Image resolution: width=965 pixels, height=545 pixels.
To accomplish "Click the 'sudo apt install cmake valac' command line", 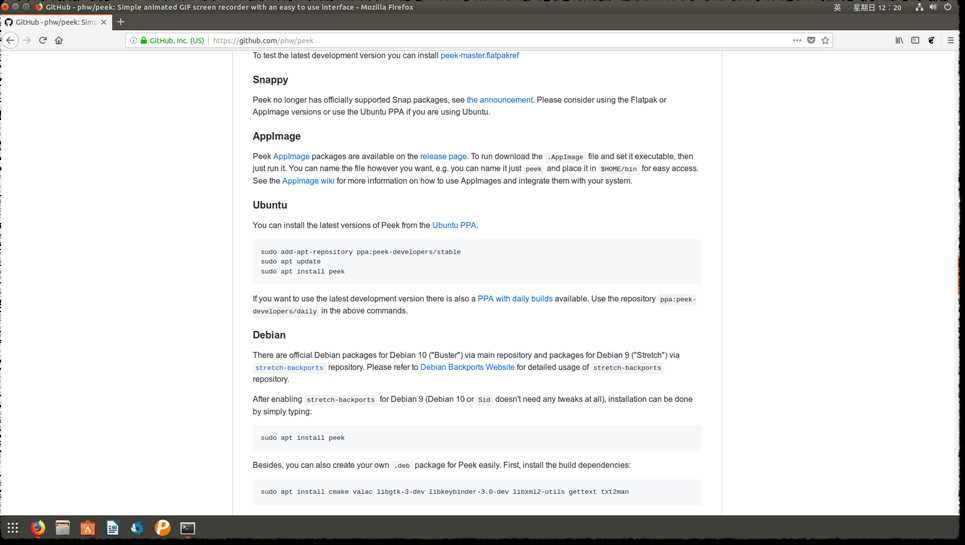I will [444, 492].
